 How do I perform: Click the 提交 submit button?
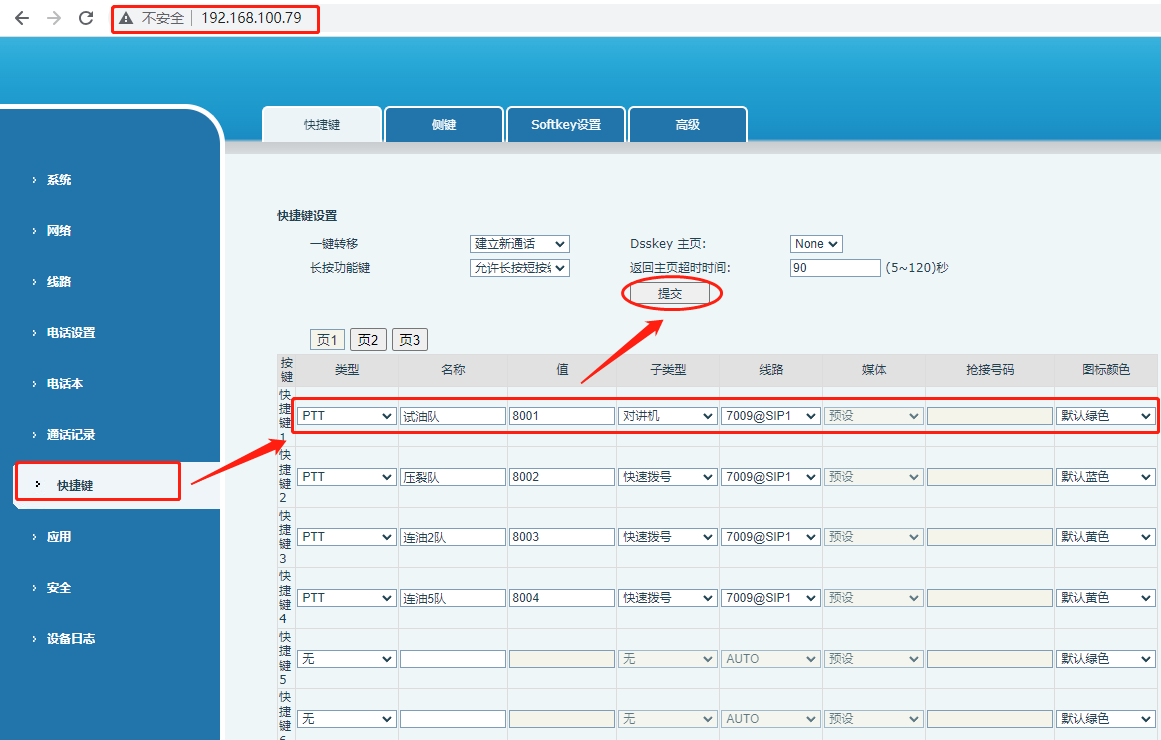tap(669, 294)
